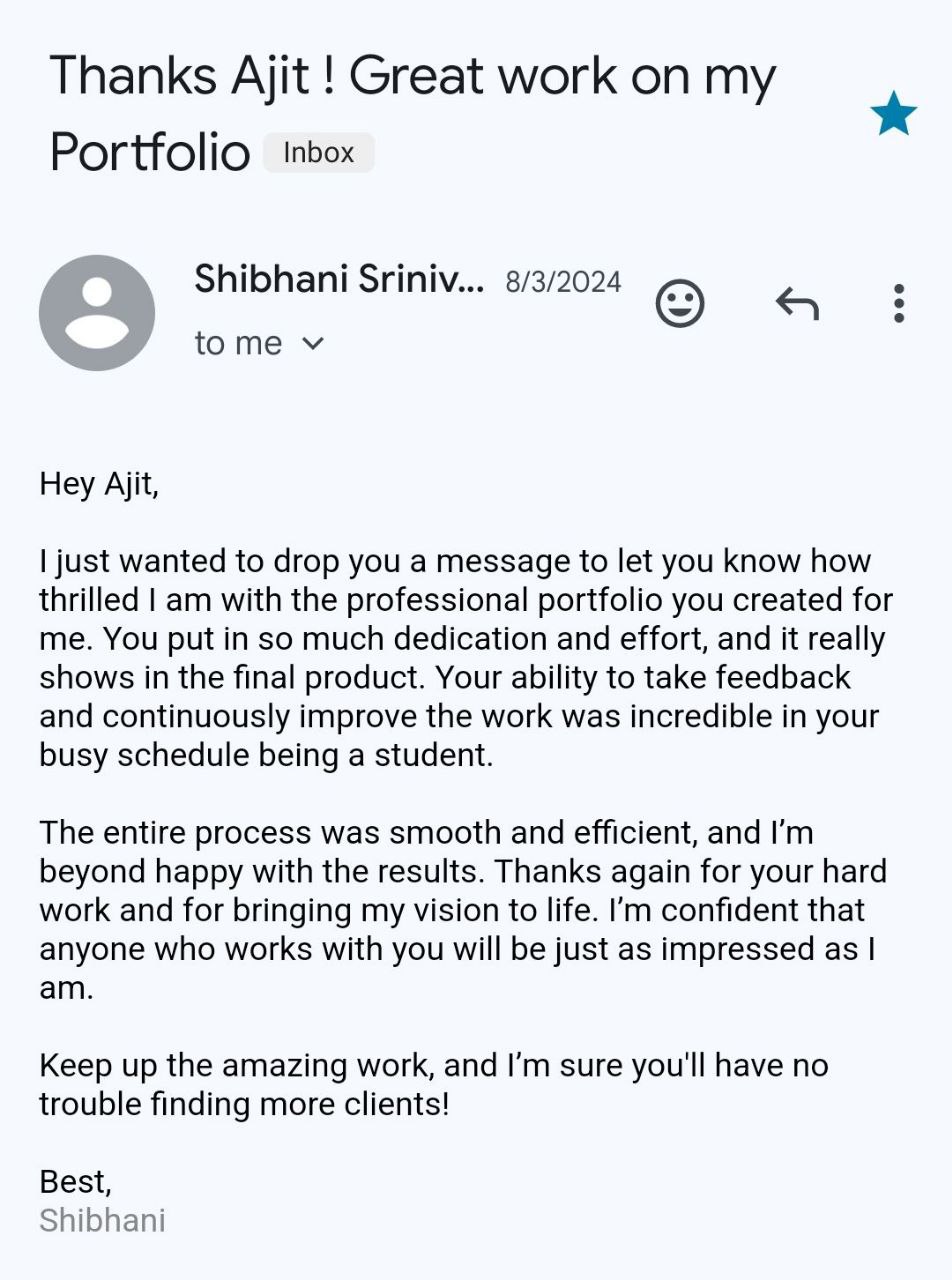The width and height of the screenshot is (952, 1280).
Task: Tap the Inbox label chip
Action: [x=318, y=153]
